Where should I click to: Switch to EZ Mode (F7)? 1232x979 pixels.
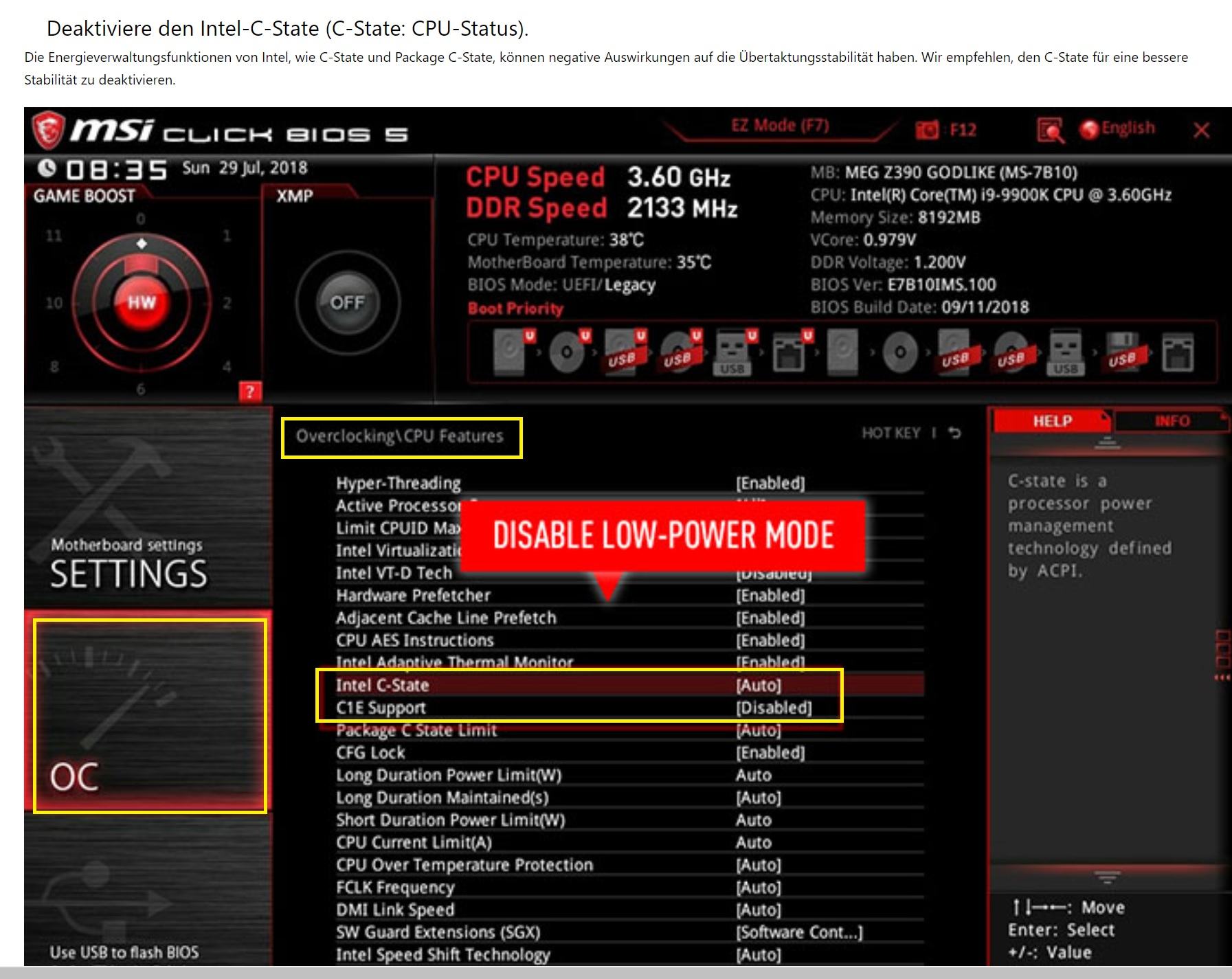780,126
